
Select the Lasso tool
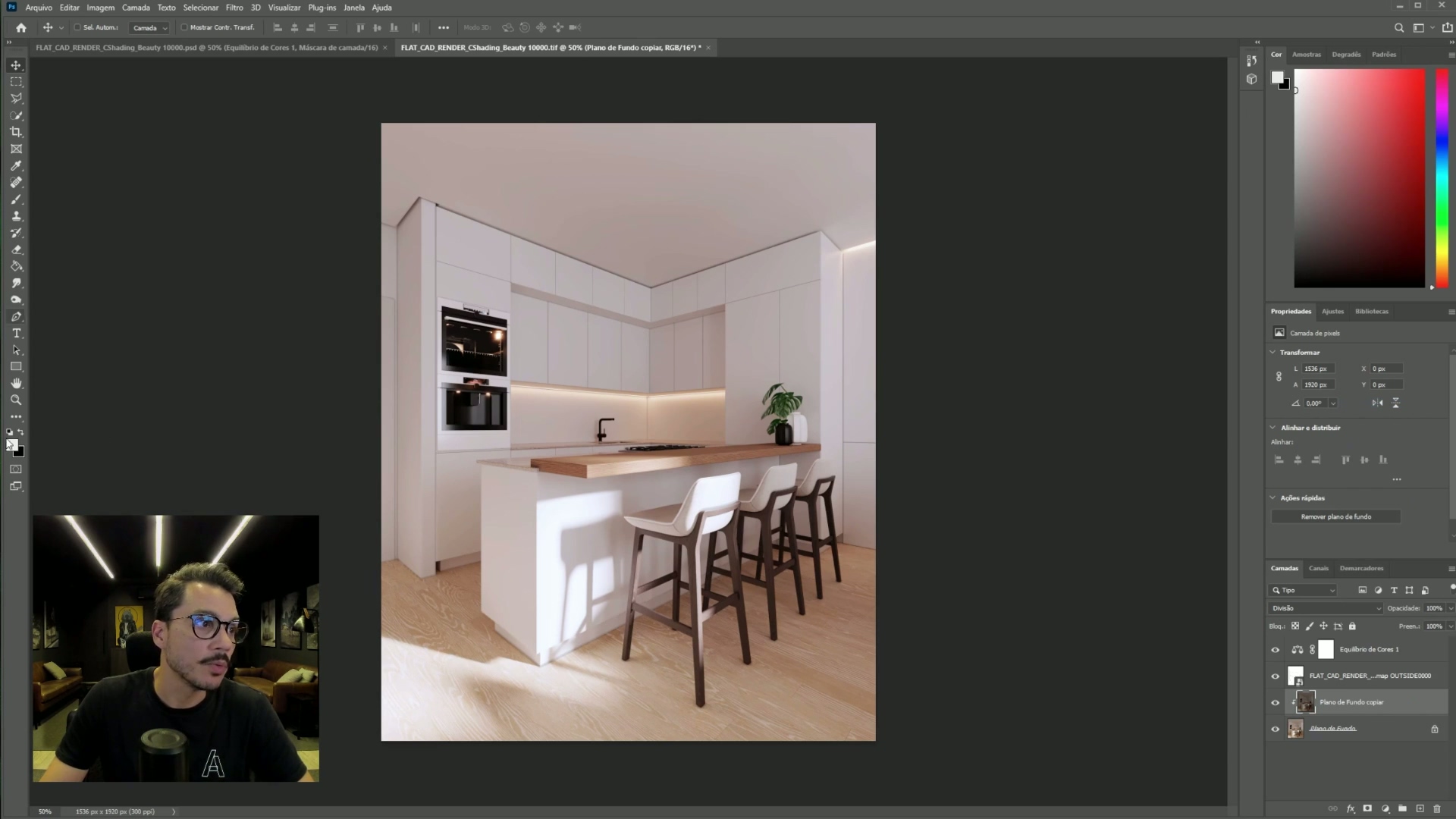[16, 99]
